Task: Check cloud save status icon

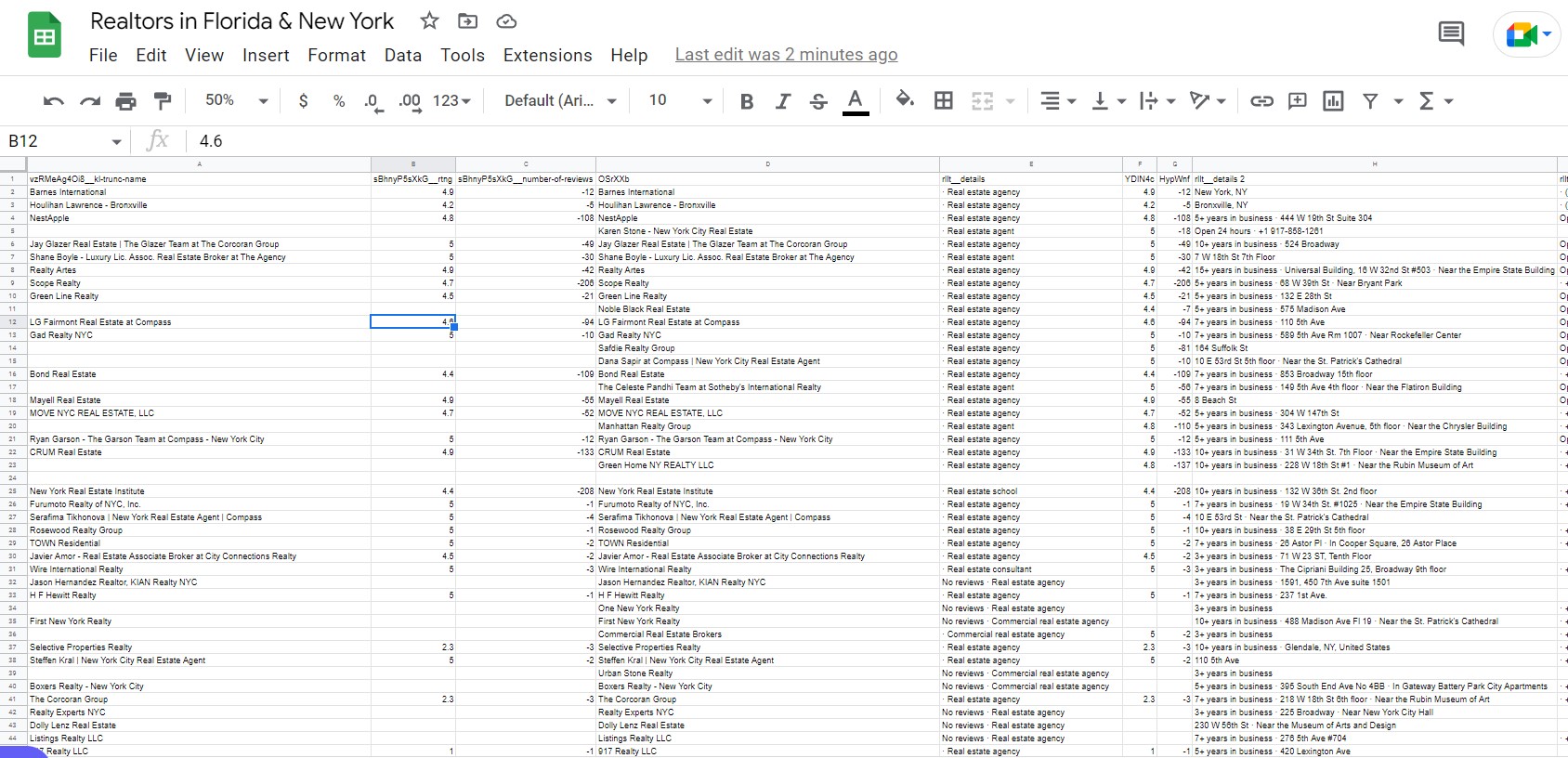Action: click(x=506, y=20)
